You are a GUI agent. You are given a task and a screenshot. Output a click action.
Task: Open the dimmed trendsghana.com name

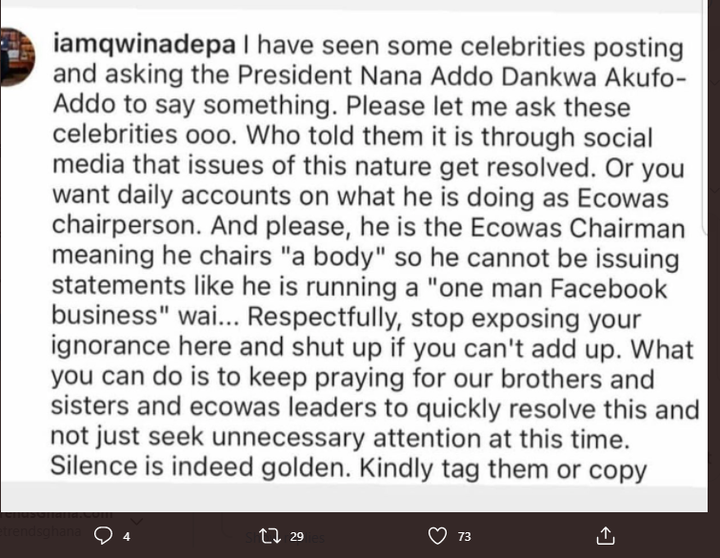click(56, 514)
